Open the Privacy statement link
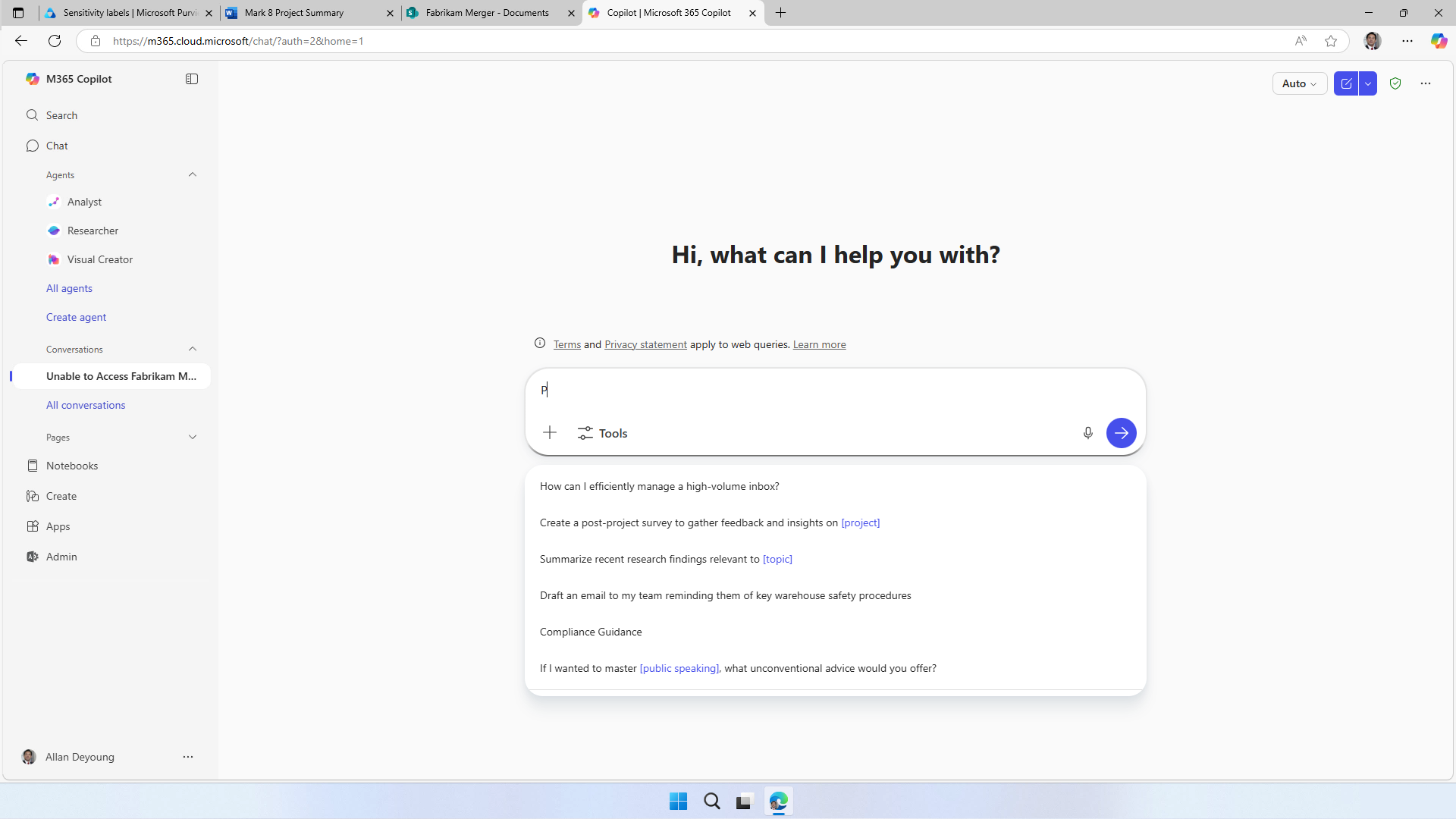1456x819 pixels. tap(645, 344)
